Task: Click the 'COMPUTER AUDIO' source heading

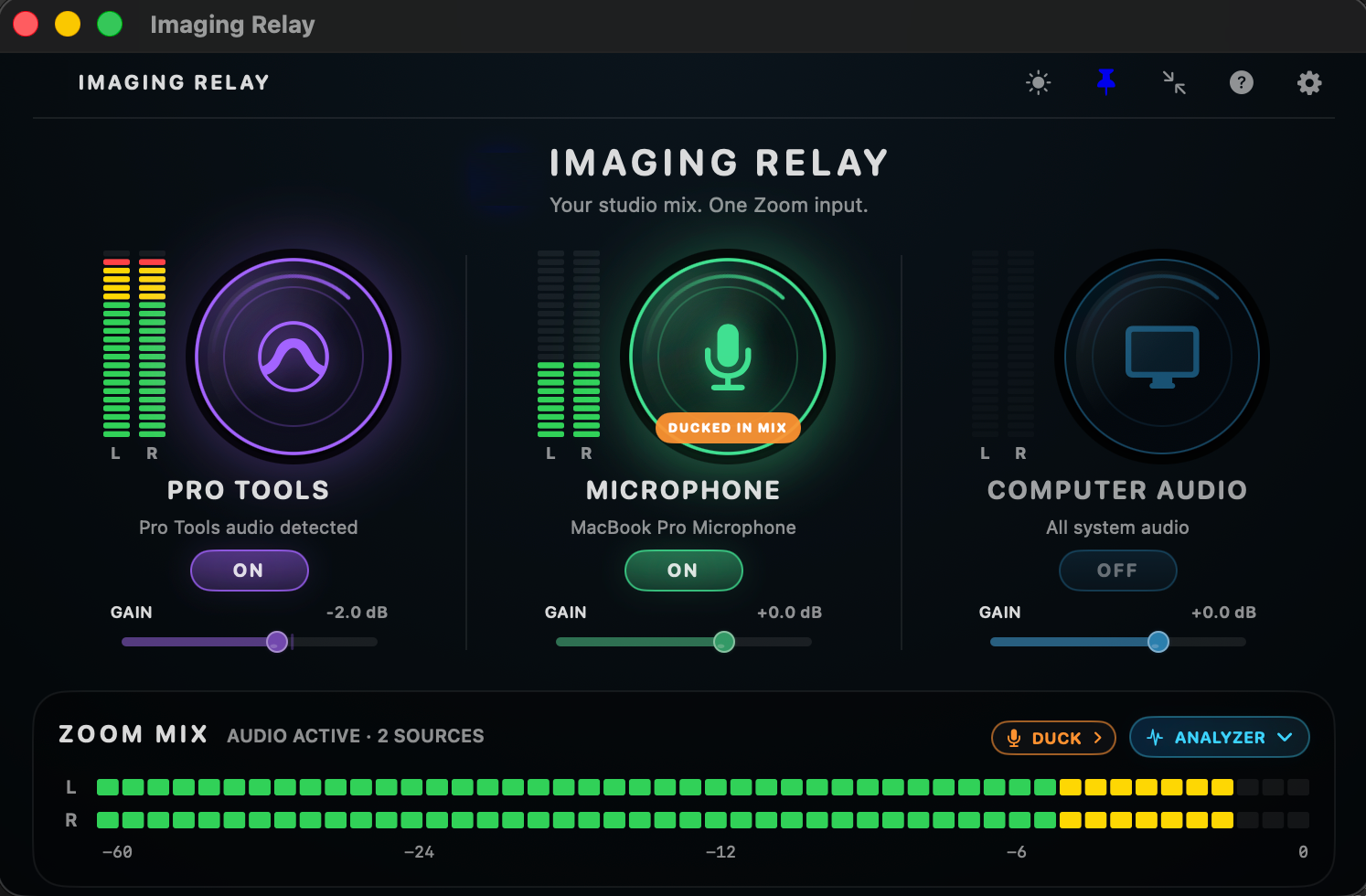Action: pos(1117,490)
